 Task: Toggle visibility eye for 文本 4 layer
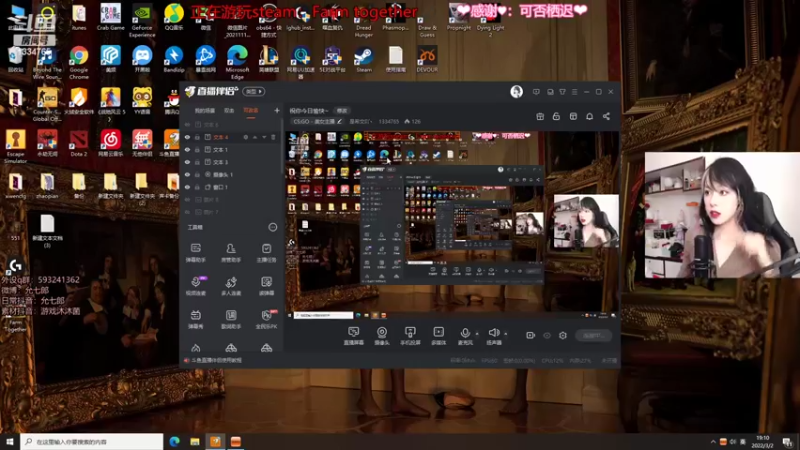pos(187,137)
